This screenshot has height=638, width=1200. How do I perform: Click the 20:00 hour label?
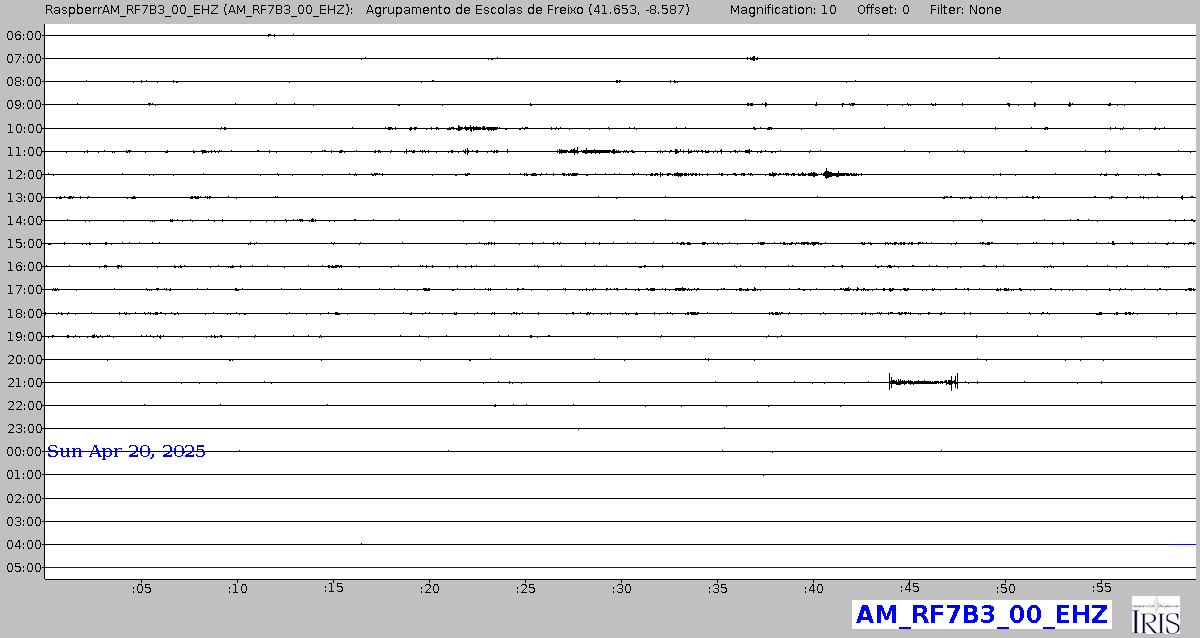coord(24,359)
